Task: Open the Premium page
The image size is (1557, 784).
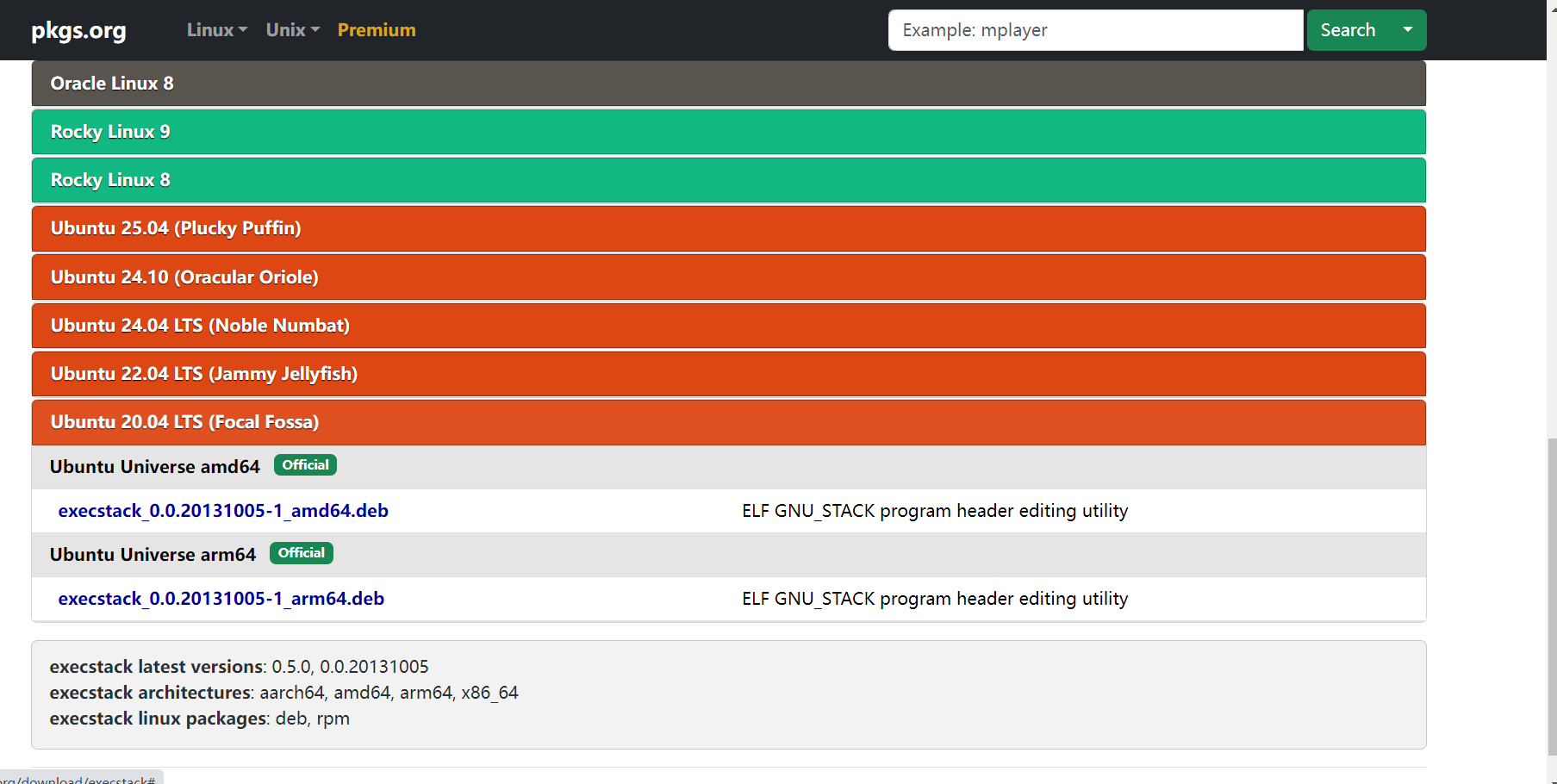Action: [x=377, y=30]
